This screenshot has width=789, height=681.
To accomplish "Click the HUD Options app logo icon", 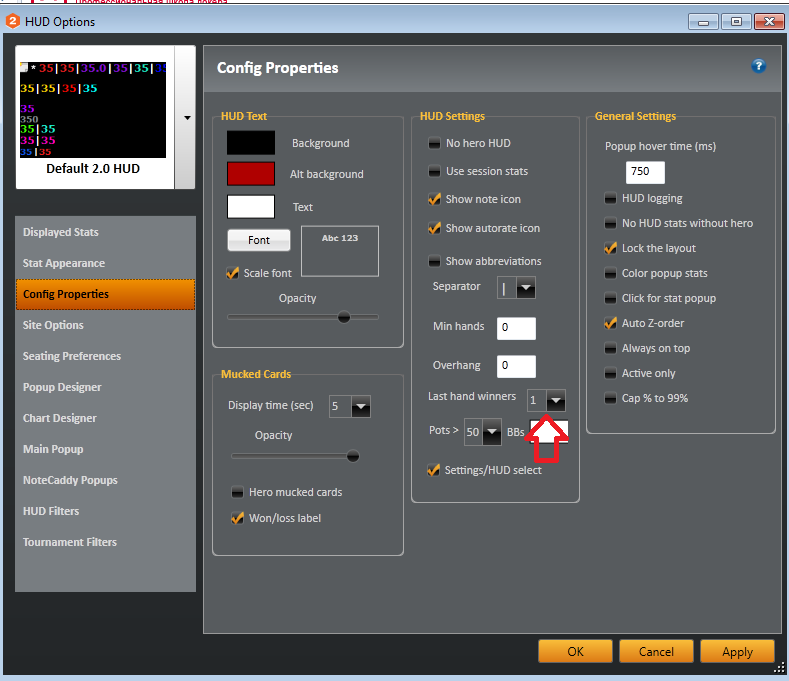I will click(12, 22).
